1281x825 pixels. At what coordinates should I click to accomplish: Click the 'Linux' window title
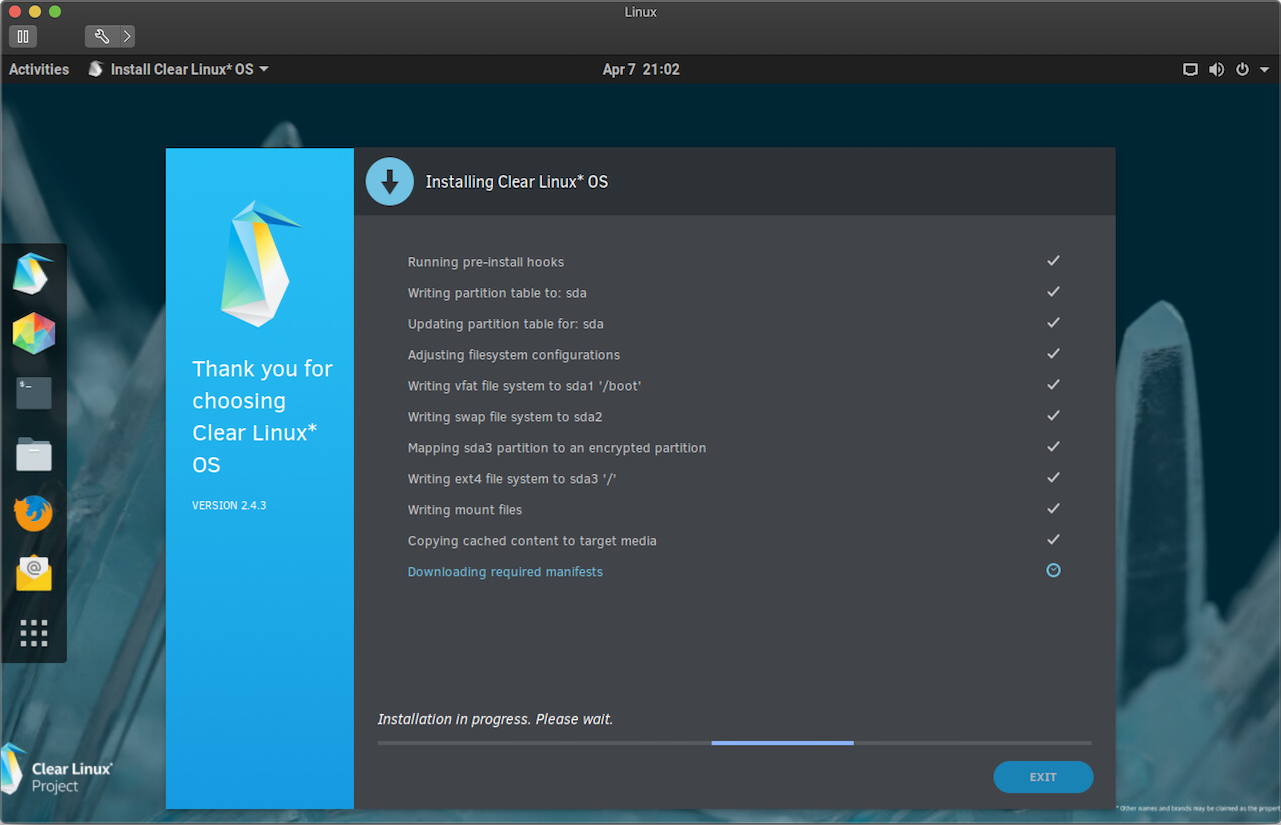click(640, 12)
